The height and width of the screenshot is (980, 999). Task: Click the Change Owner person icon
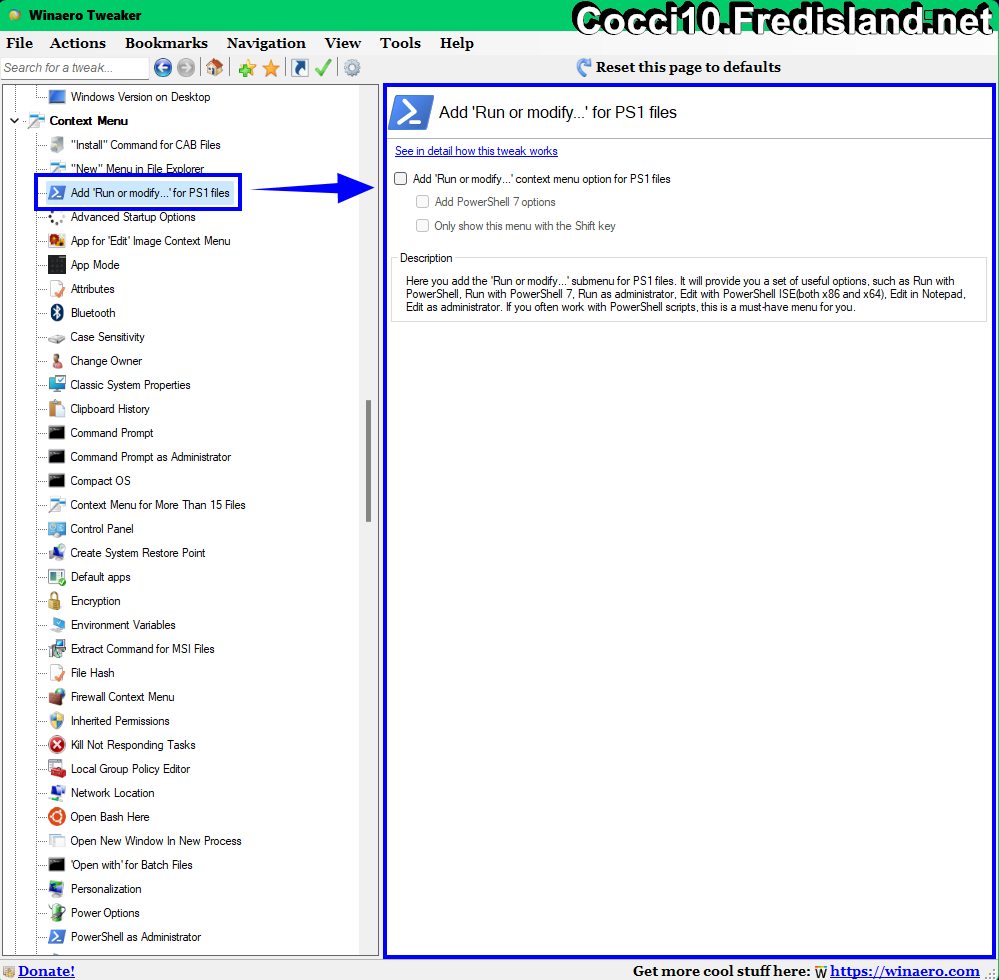click(x=57, y=361)
